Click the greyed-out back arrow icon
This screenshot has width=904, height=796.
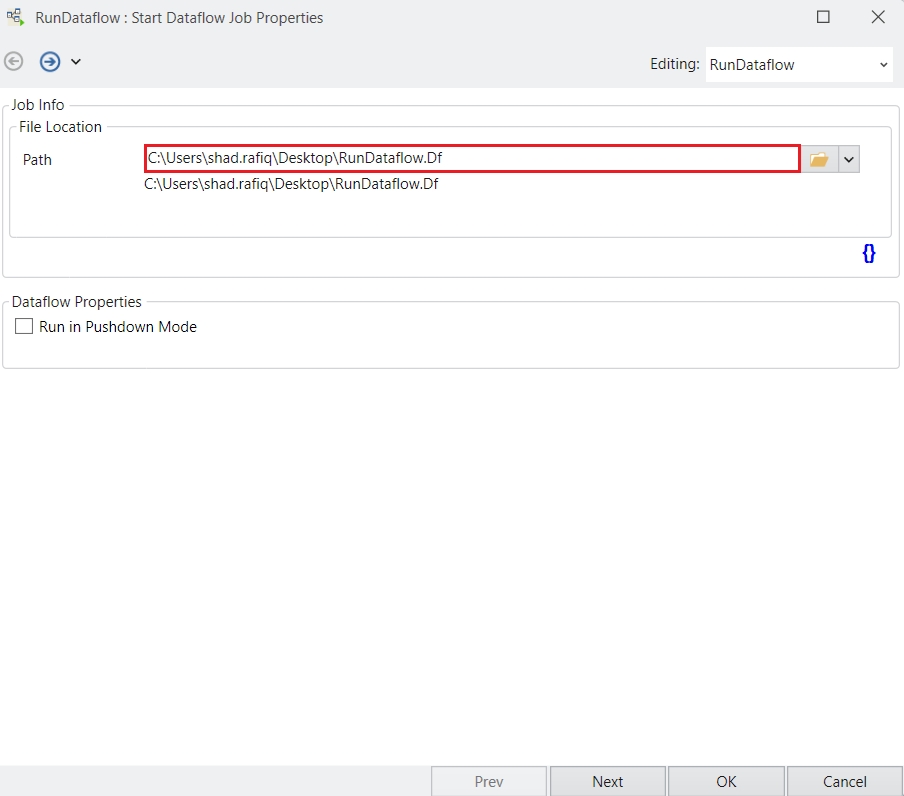[14, 62]
